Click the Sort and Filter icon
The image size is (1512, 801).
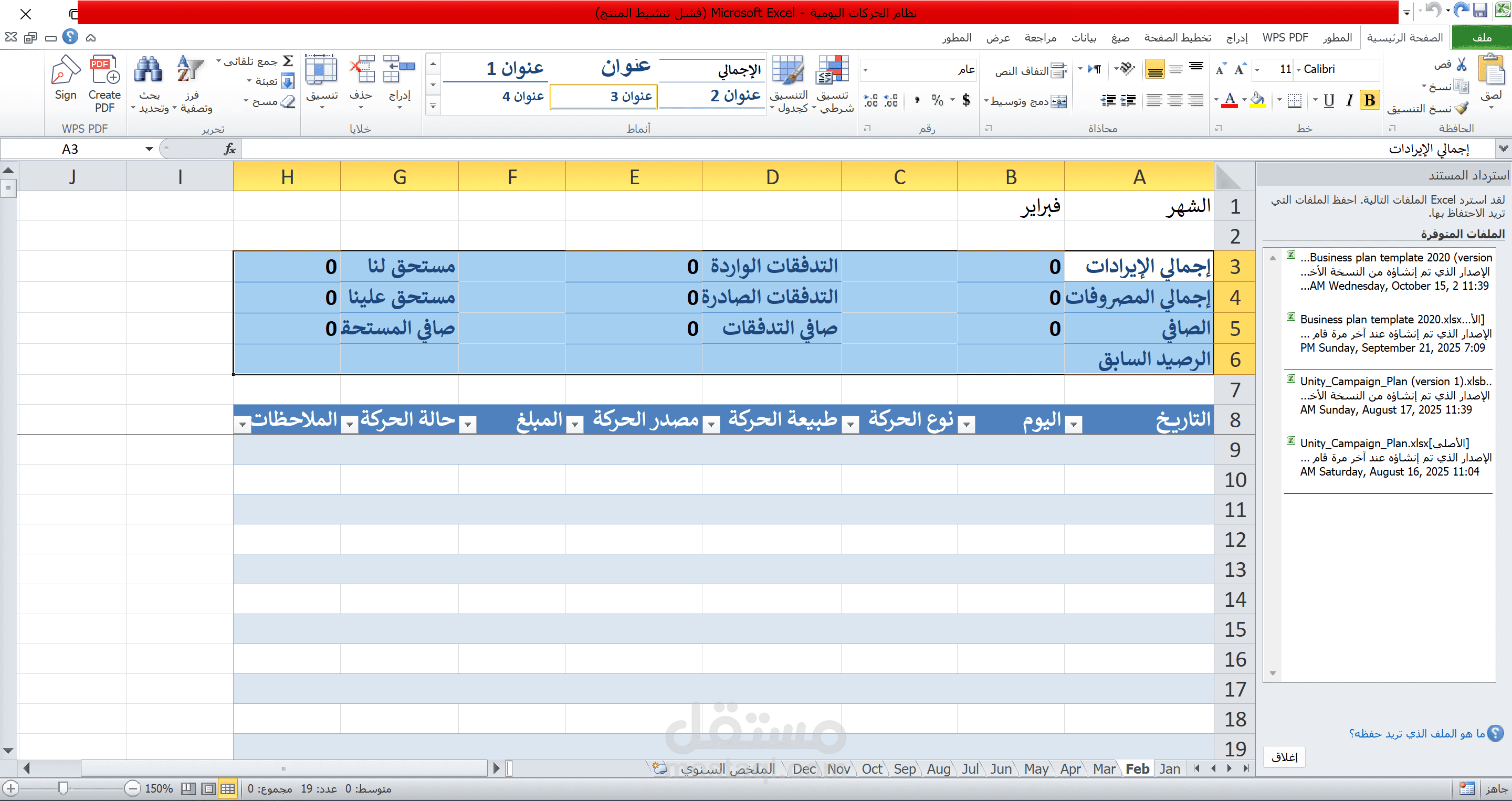pos(190,70)
